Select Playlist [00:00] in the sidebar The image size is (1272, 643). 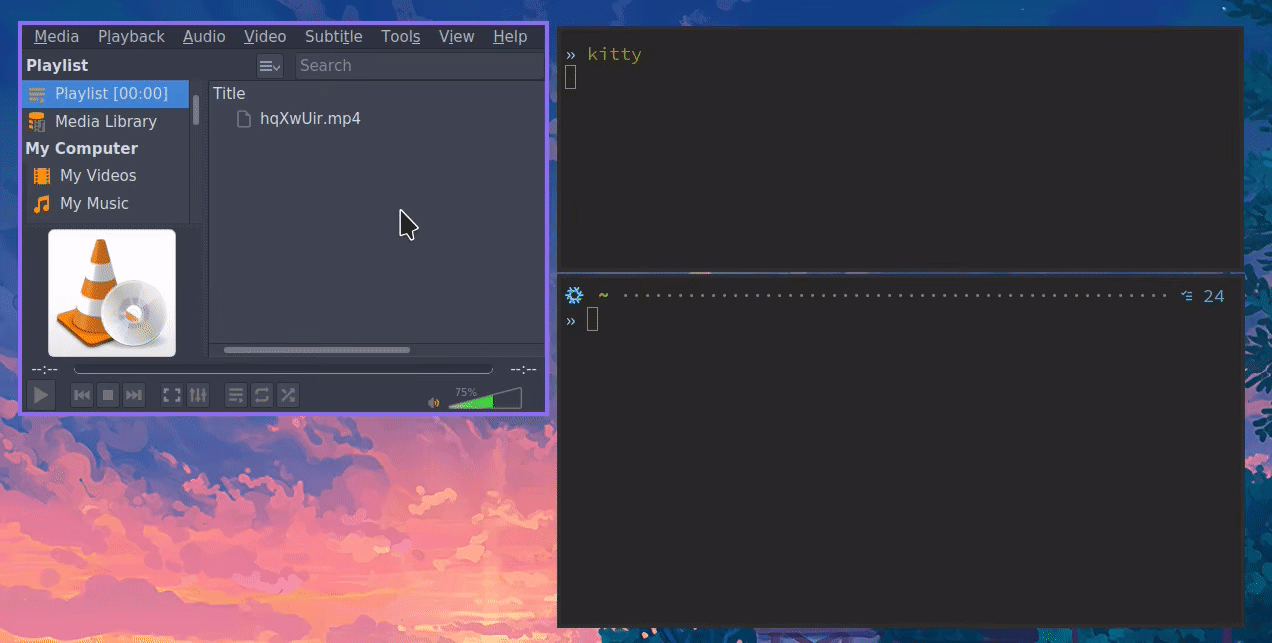(105, 94)
